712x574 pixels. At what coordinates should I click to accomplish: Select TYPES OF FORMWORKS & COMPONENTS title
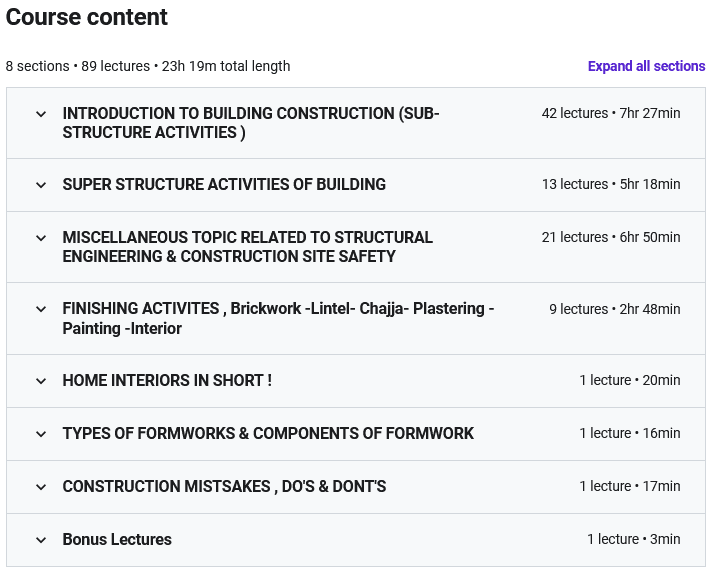tap(268, 434)
